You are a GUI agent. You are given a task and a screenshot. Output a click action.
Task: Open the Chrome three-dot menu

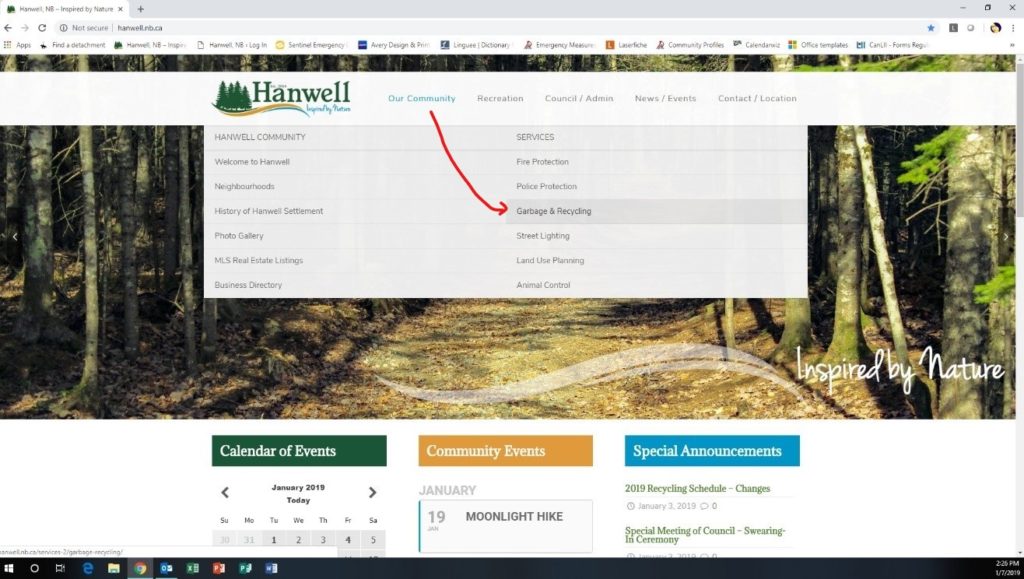1014,28
